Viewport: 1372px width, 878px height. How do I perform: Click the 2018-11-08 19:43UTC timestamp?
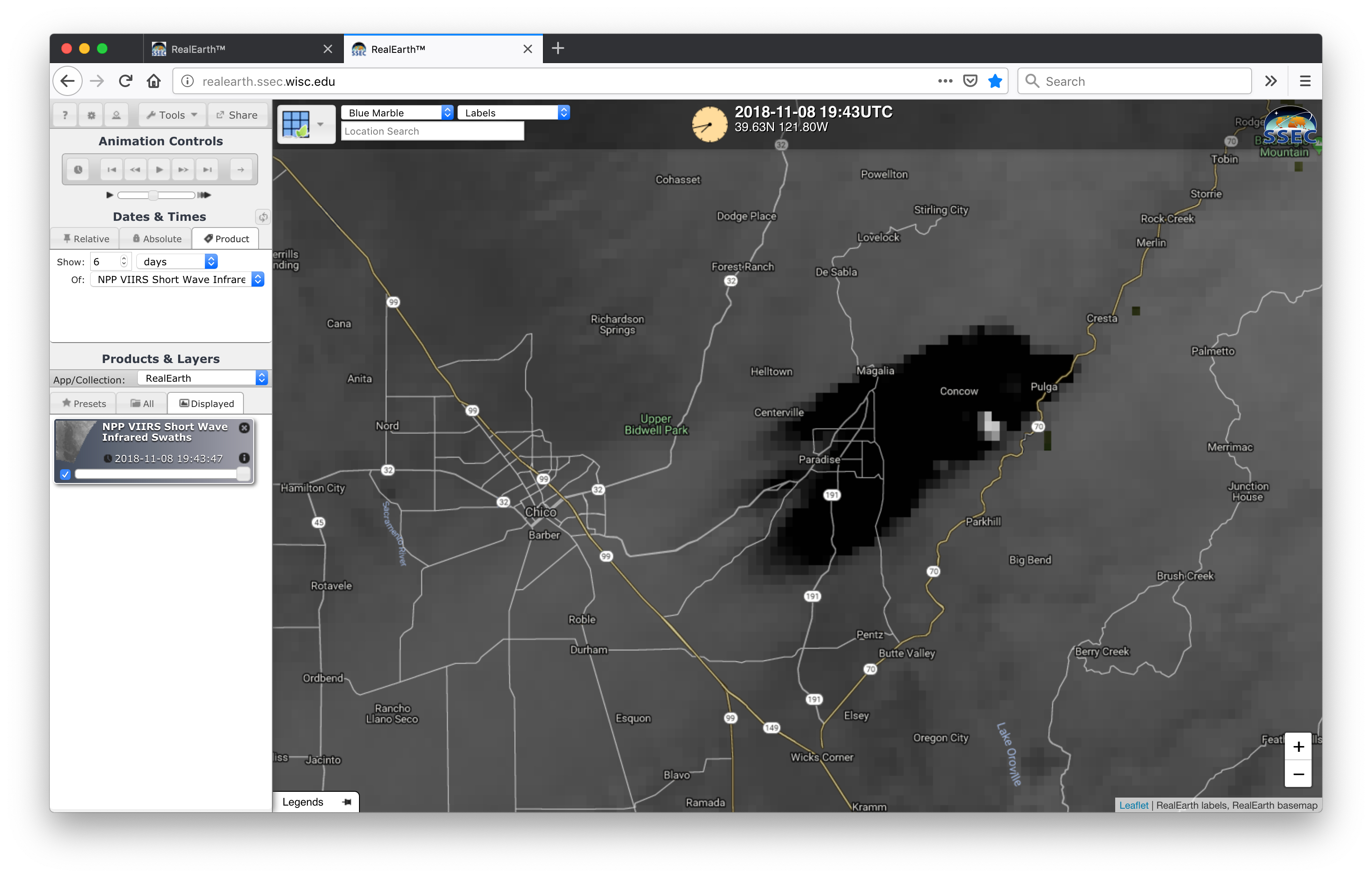(814, 112)
